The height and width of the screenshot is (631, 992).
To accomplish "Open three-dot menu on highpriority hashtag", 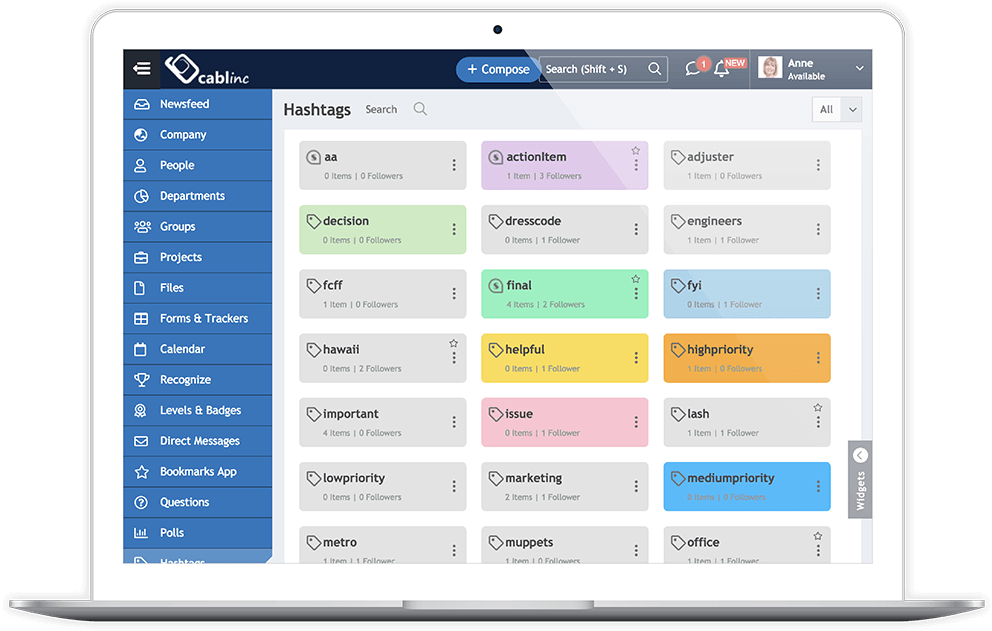I will 818,358.
